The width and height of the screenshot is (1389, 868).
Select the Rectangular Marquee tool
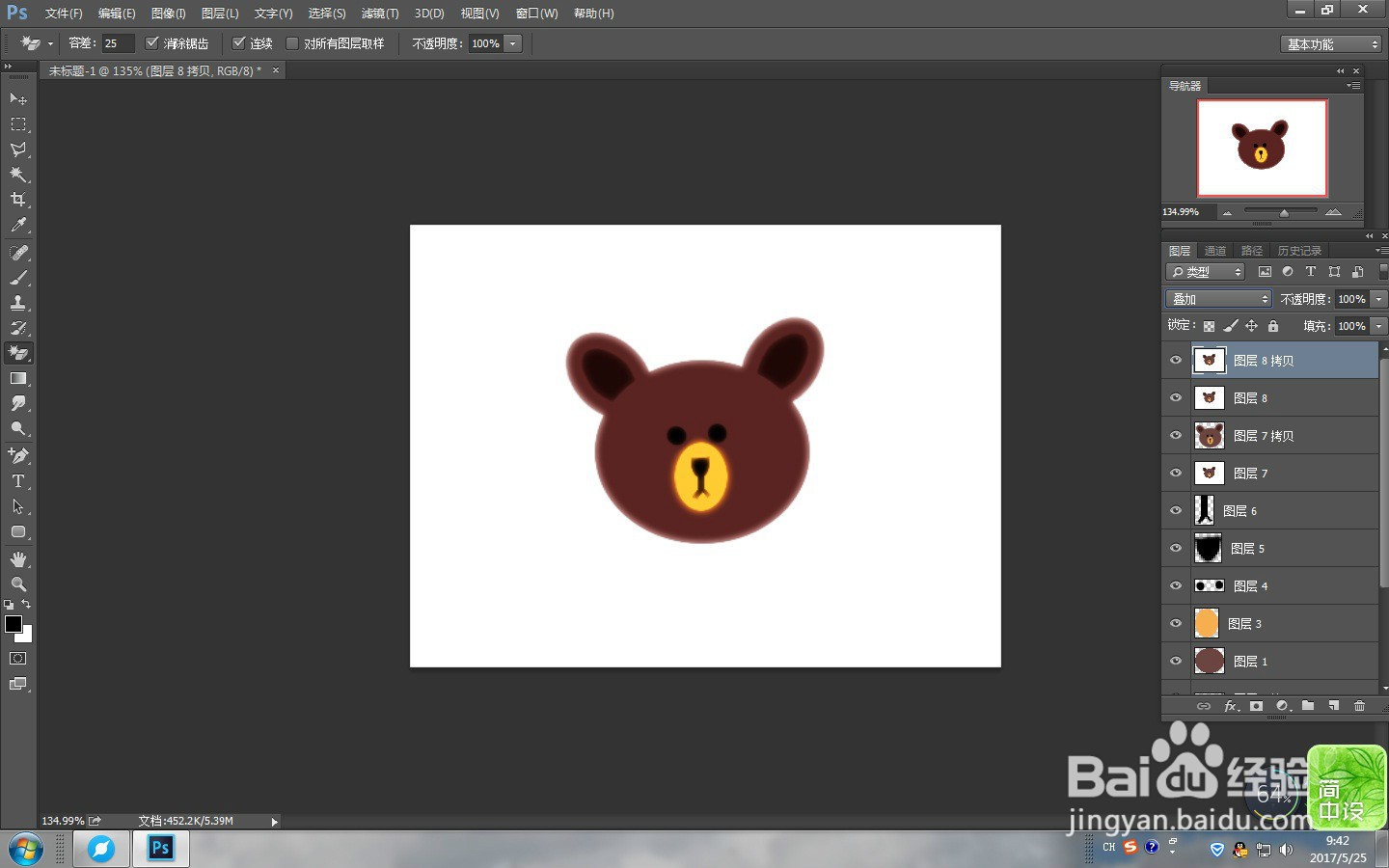[x=18, y=123]
